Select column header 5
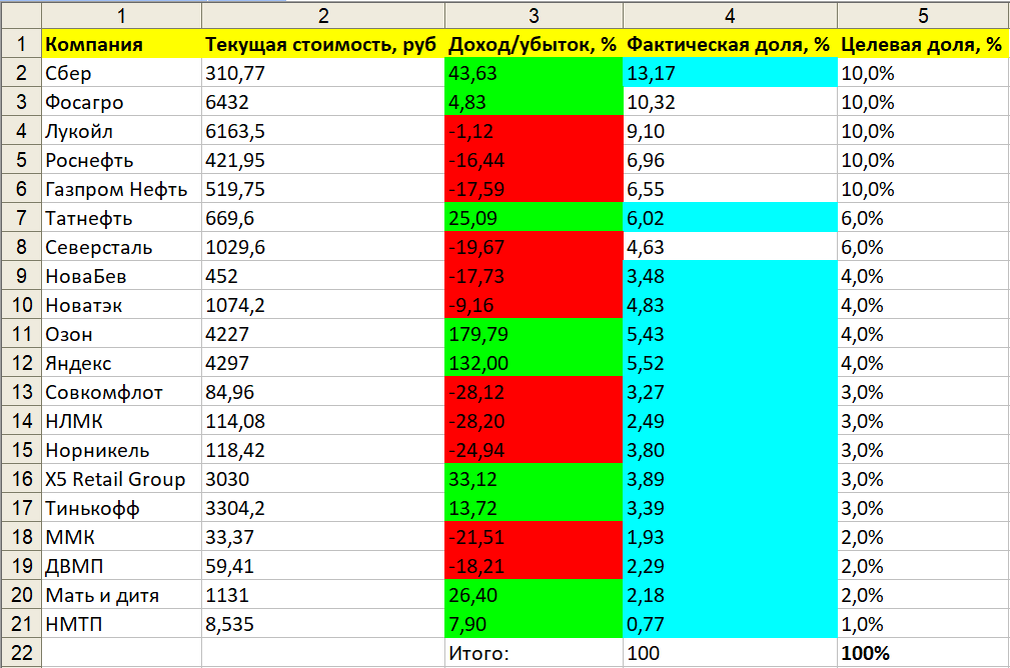This screenshot has width=1010, height=668. [923, 15]
